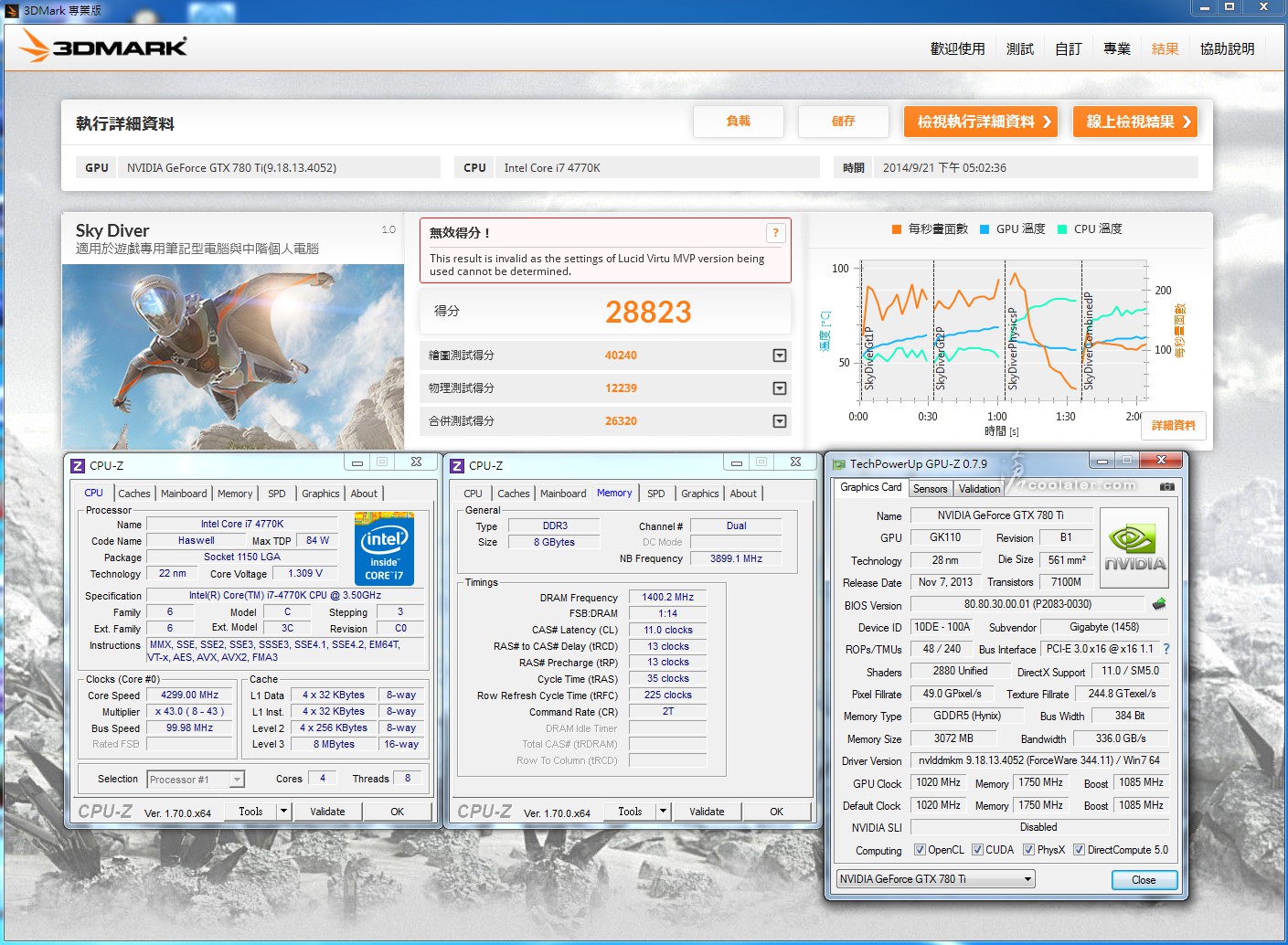Toggle the DirectCompute 5.0 checkbox
Viewport: 1288px width, 945px height.
pos(1079,850)
